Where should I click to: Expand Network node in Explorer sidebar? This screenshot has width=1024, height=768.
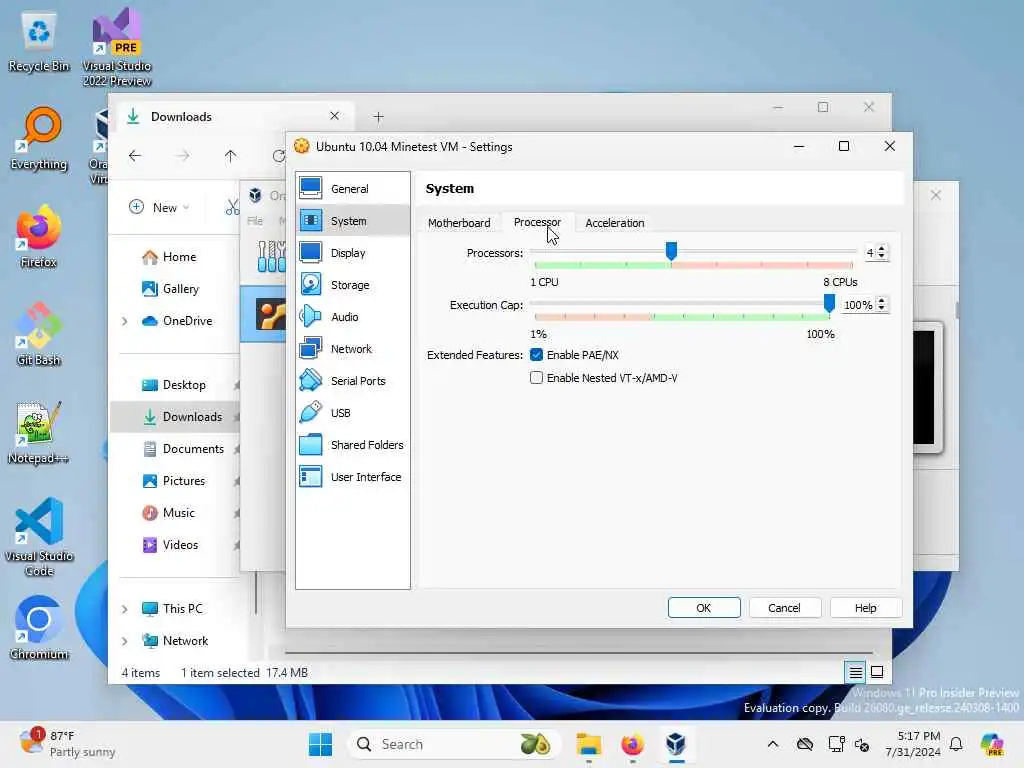(124, 641)
